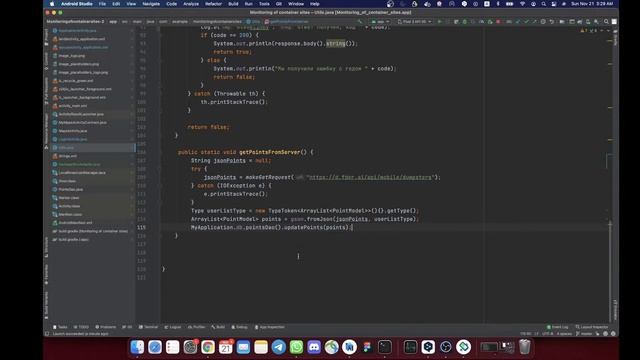640x360 pixels.
Task: Open the Git menu
Action: 279,4
